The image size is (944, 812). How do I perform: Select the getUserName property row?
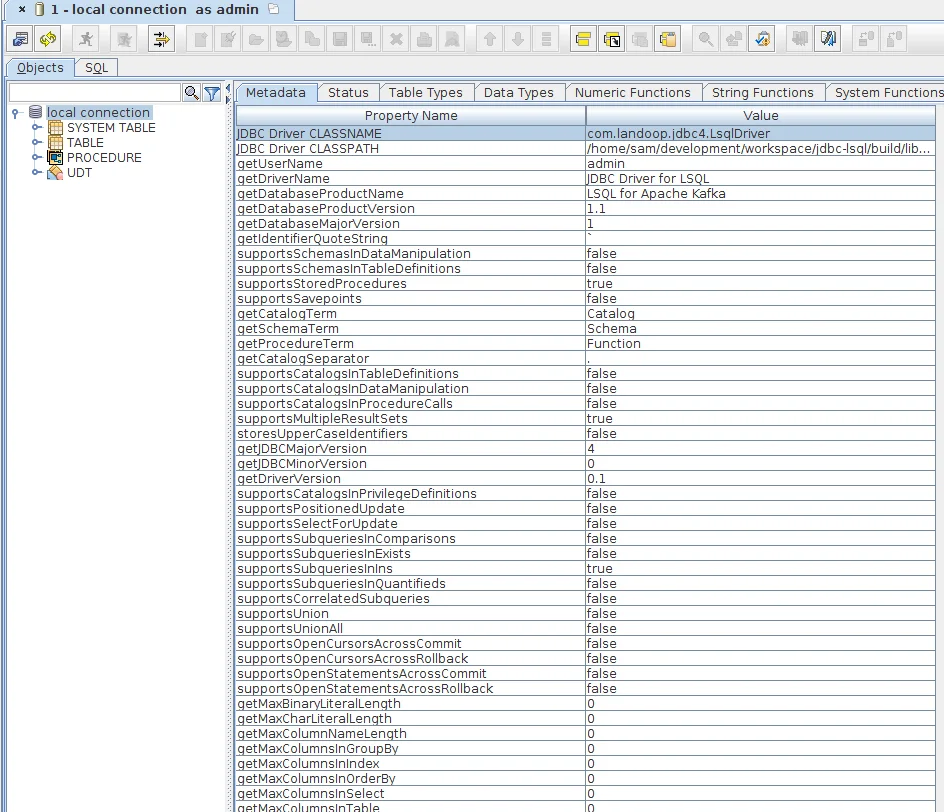[585, 164]
